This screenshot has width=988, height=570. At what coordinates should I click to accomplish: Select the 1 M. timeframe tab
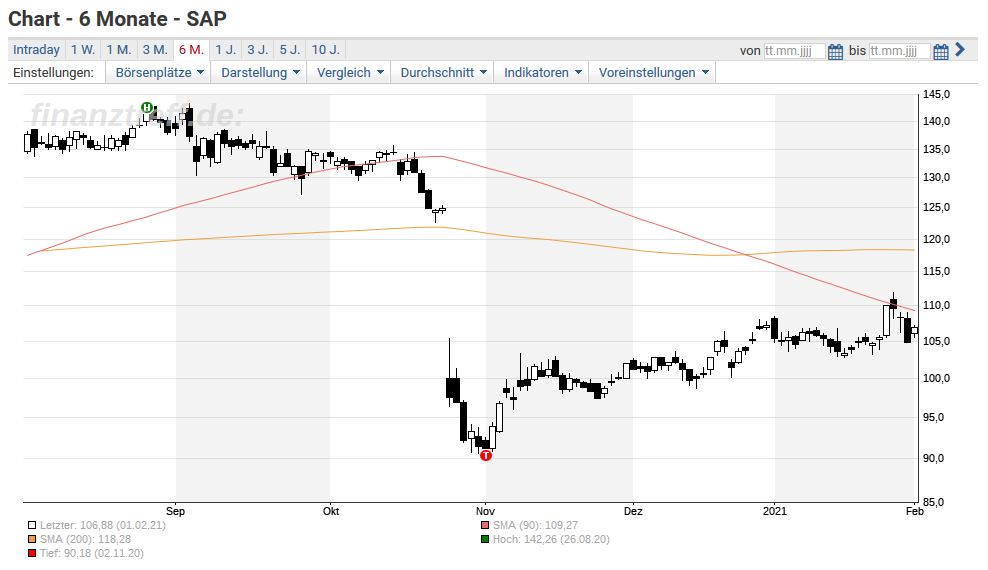click(118, 50)
